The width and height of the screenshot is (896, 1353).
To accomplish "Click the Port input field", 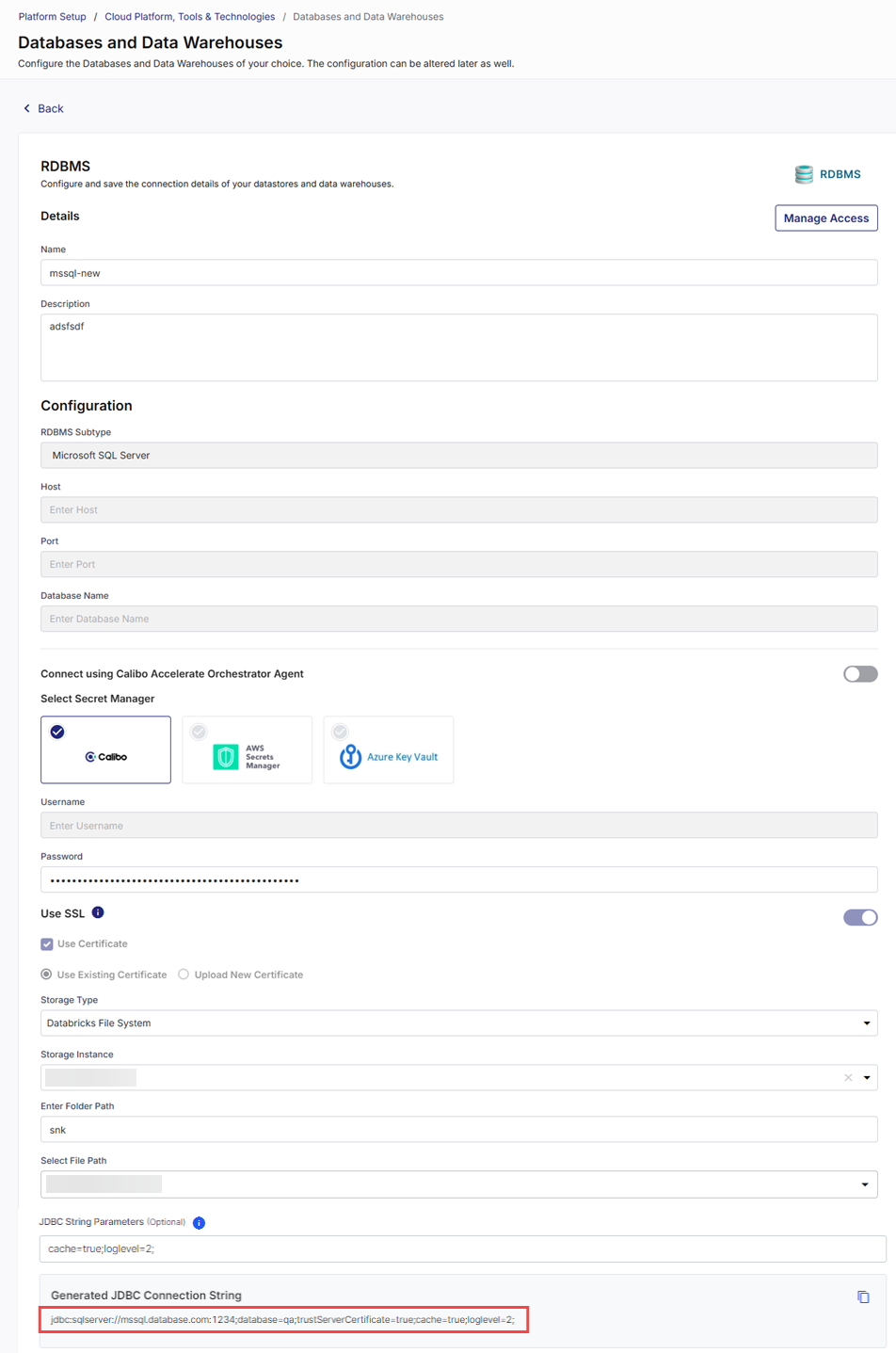I will coord(459,564).
